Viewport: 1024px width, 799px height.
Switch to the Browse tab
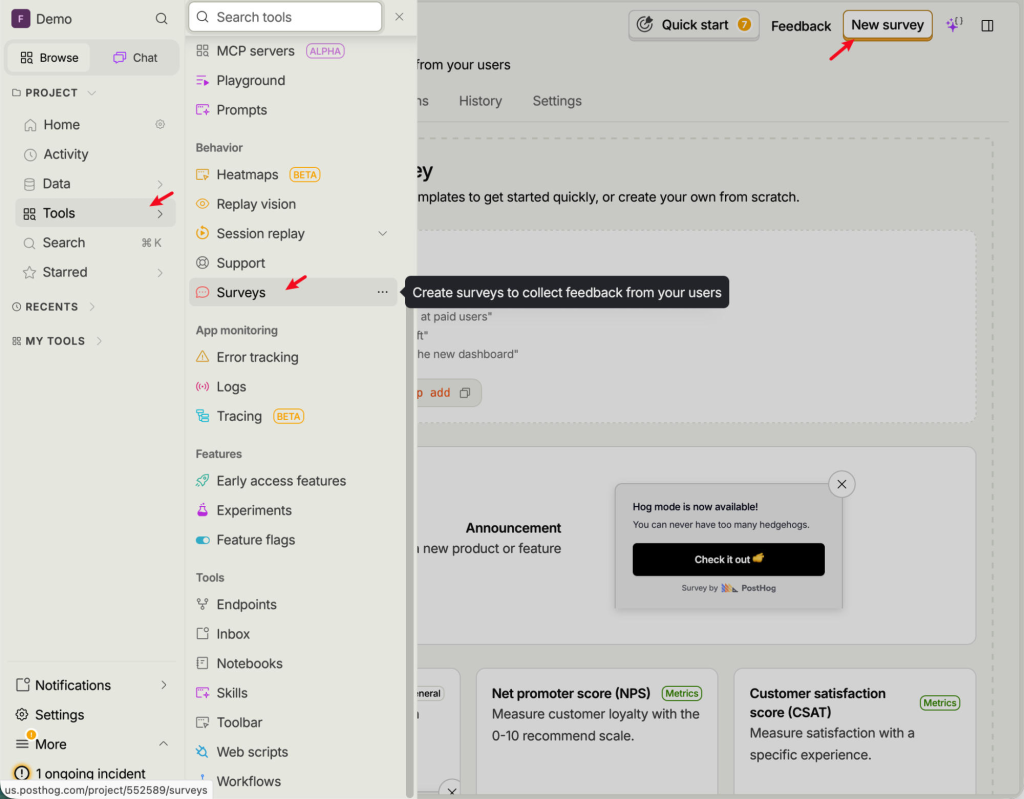click(50, 57)
